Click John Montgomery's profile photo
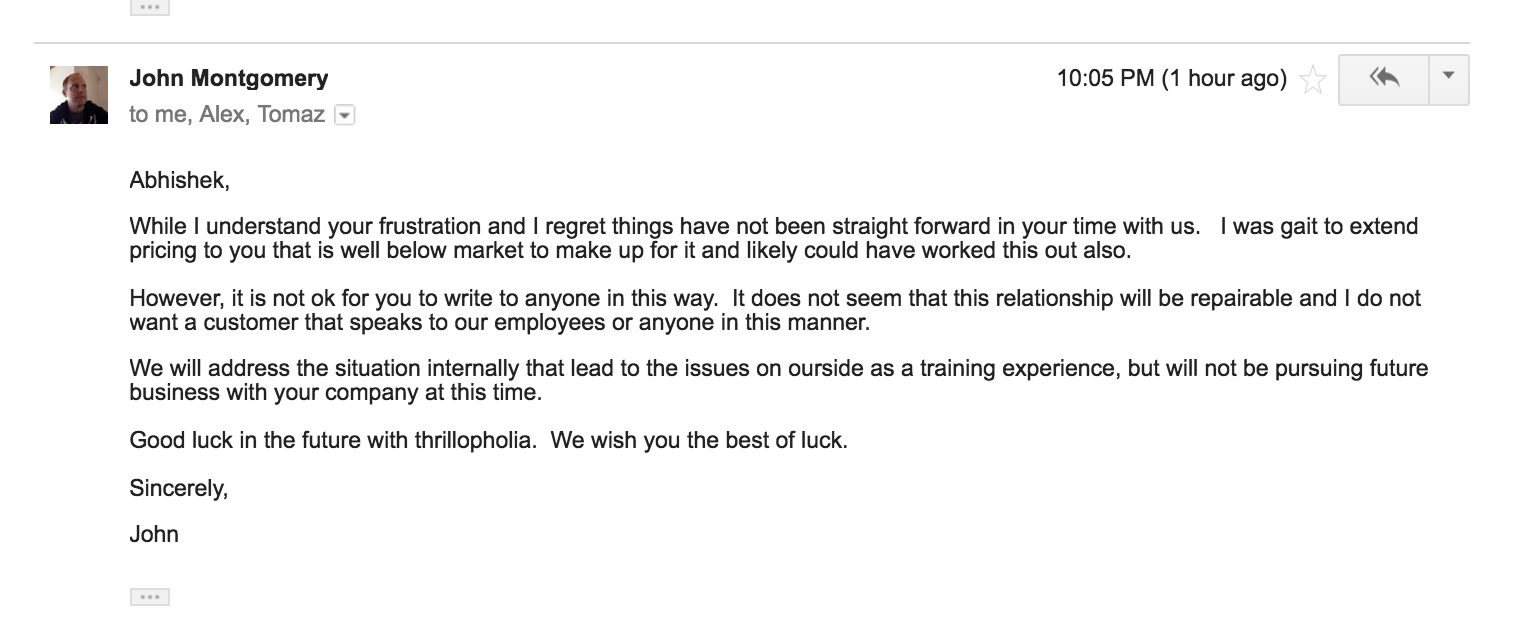 78,95
